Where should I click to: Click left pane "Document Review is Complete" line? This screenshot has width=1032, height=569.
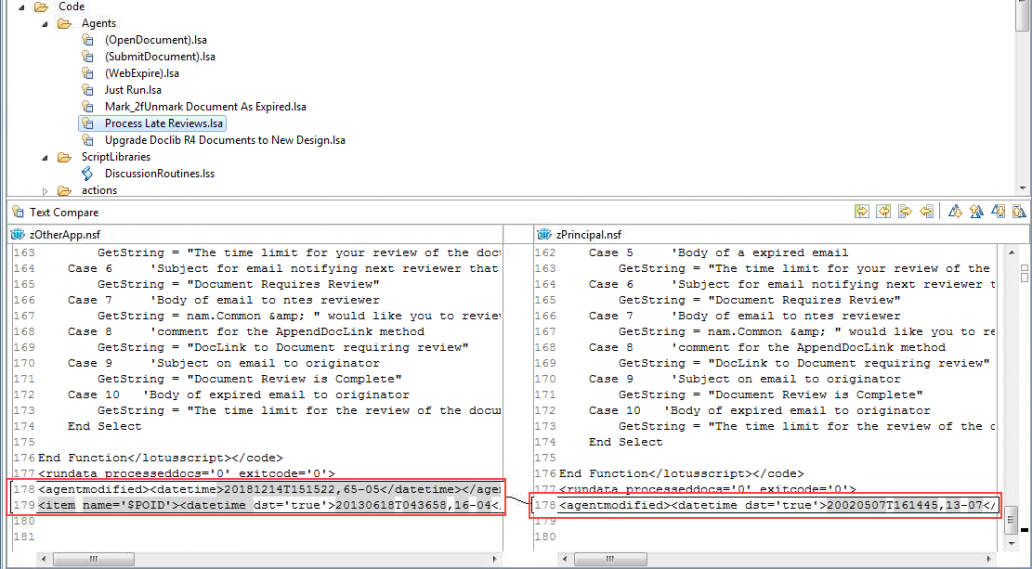249,379
